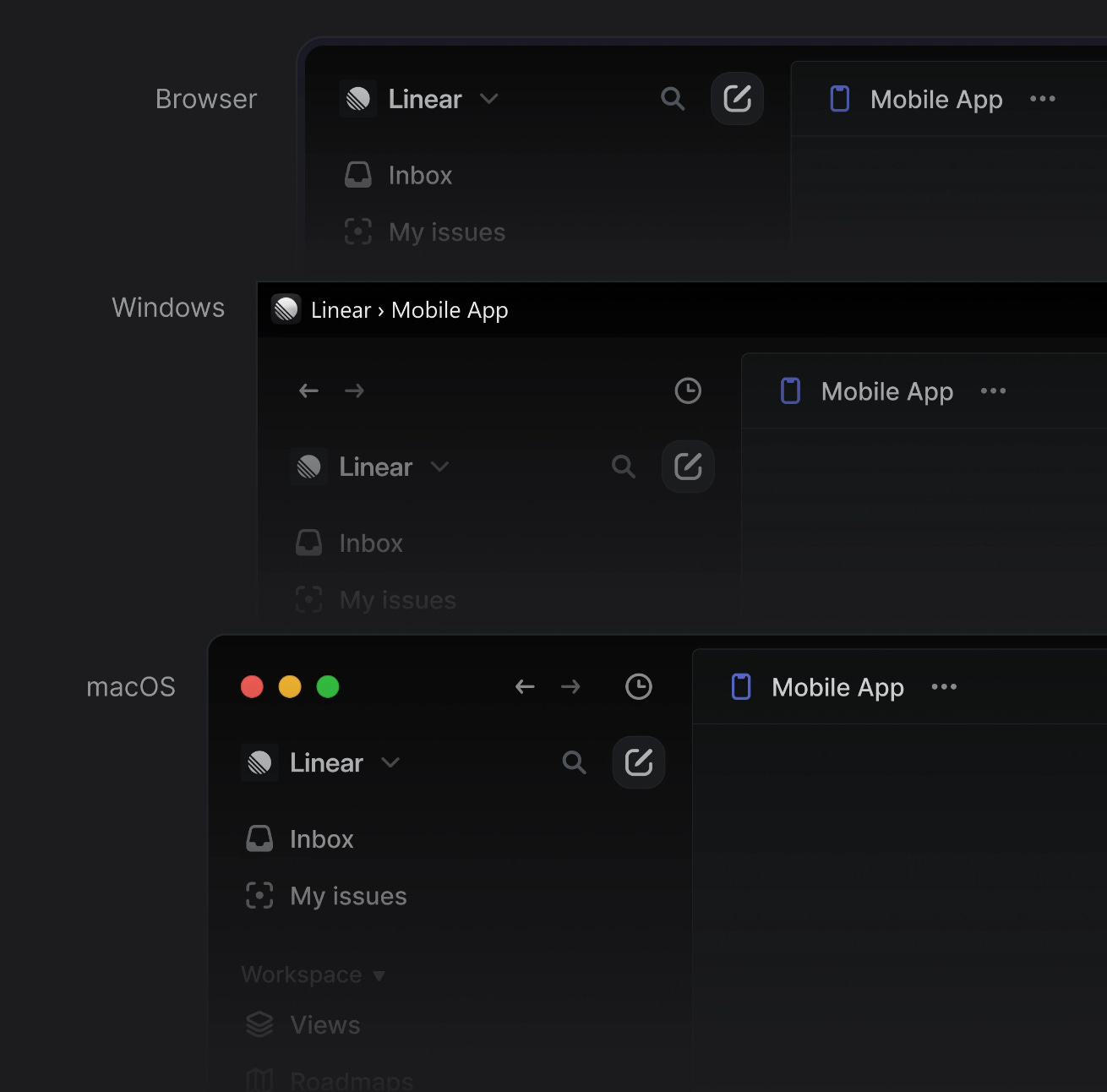Click compose new issue in the Windows window
The width and height of the screenshot is (1107, 1092).
click(x=688, y=467)
